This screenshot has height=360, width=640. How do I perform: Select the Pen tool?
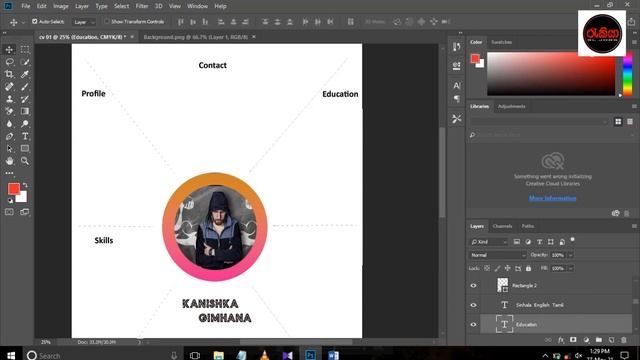point(9,136)
